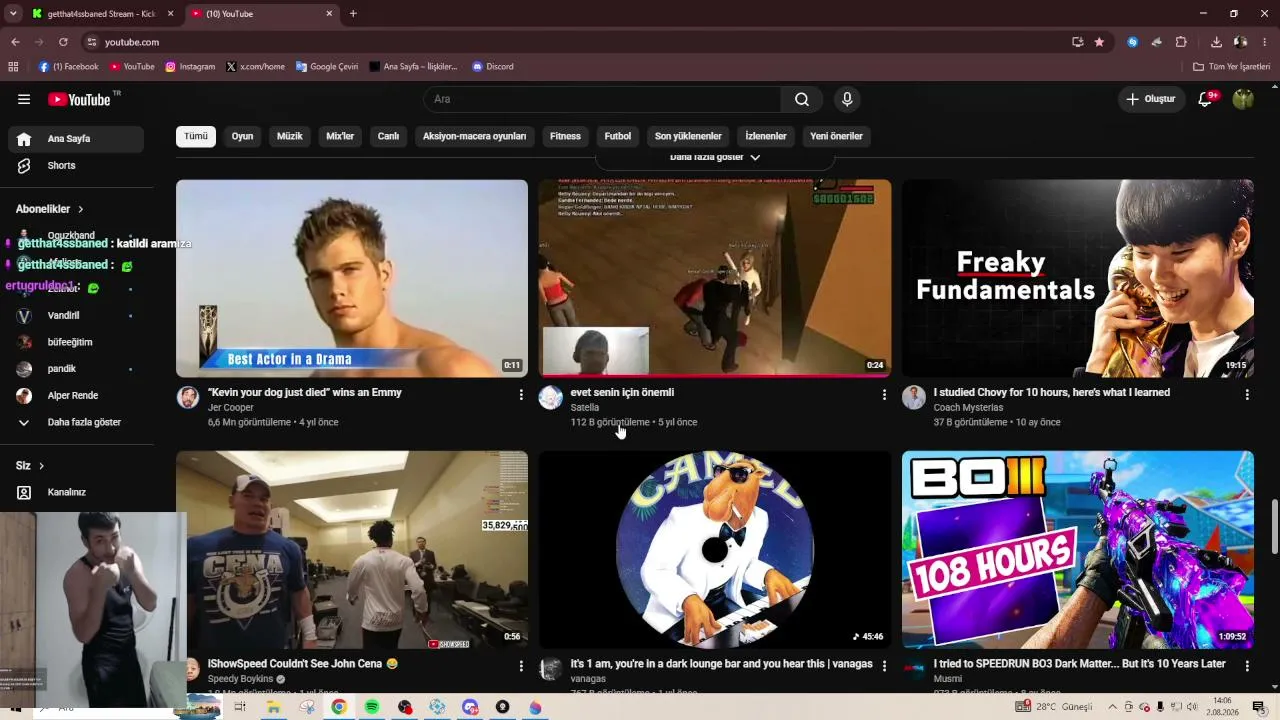Switch to the "(10) YouTube" tab

[x=262, y=14]
